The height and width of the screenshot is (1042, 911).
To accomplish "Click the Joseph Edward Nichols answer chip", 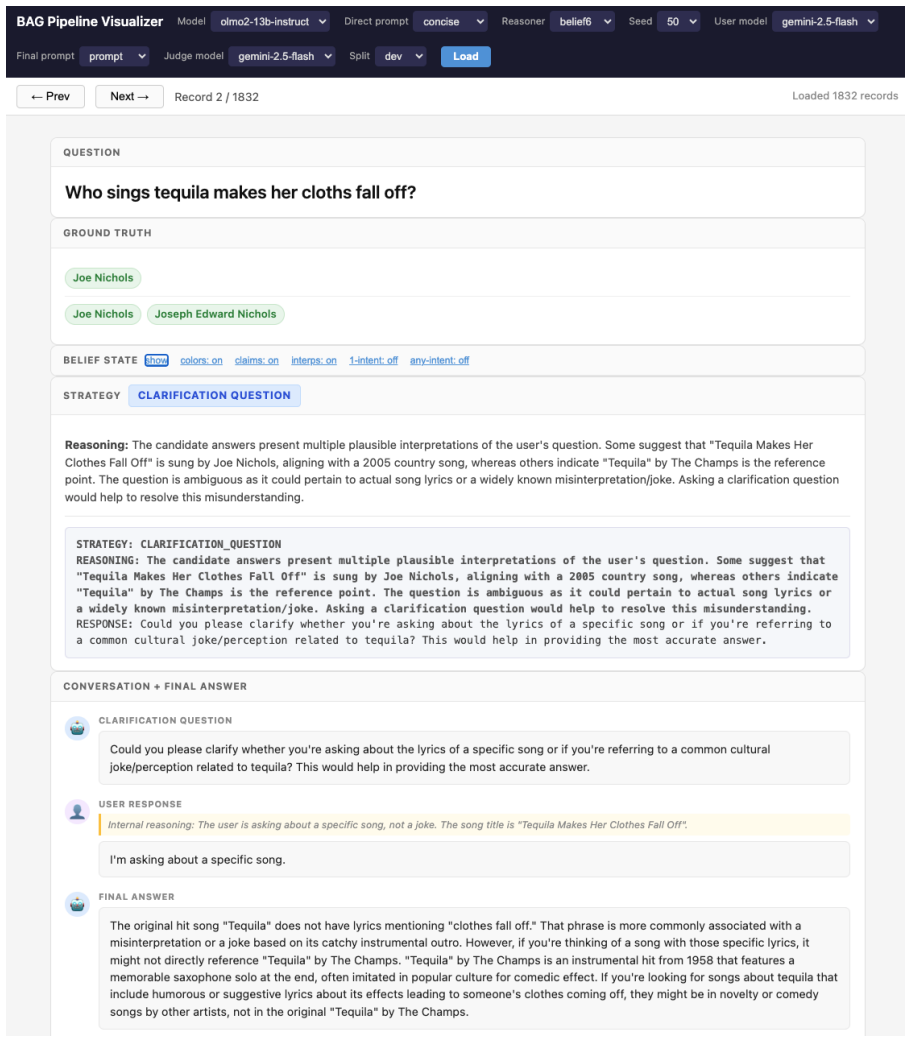I will click(x=215, y=314).
